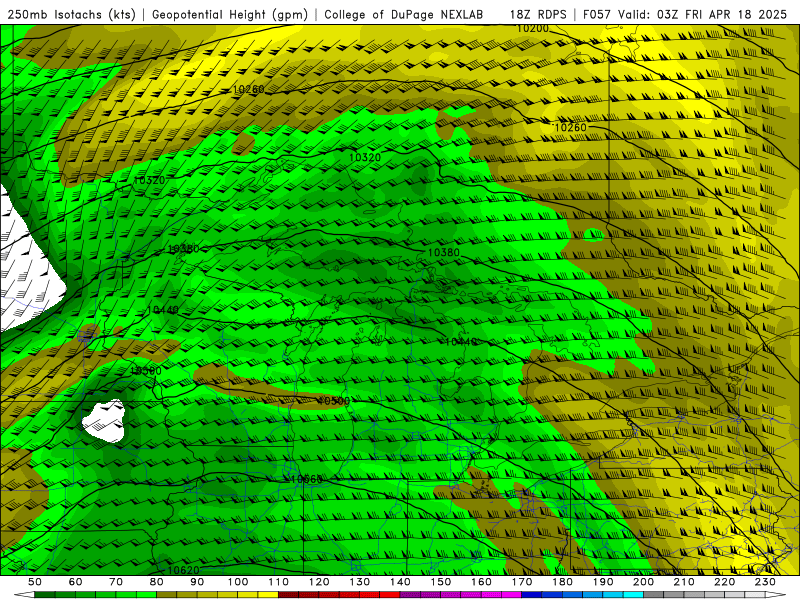This screenshot has height=600, width=800.
Task: Click the "F057" forecast hour label
Action: 597,14
